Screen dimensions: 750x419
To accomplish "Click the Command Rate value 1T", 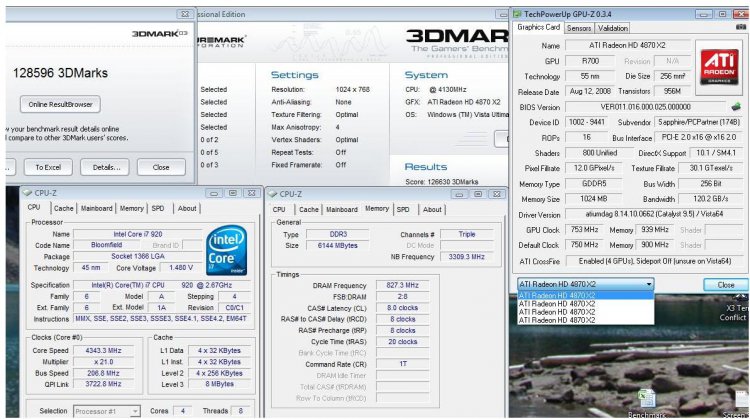I will tap(402, 364).
